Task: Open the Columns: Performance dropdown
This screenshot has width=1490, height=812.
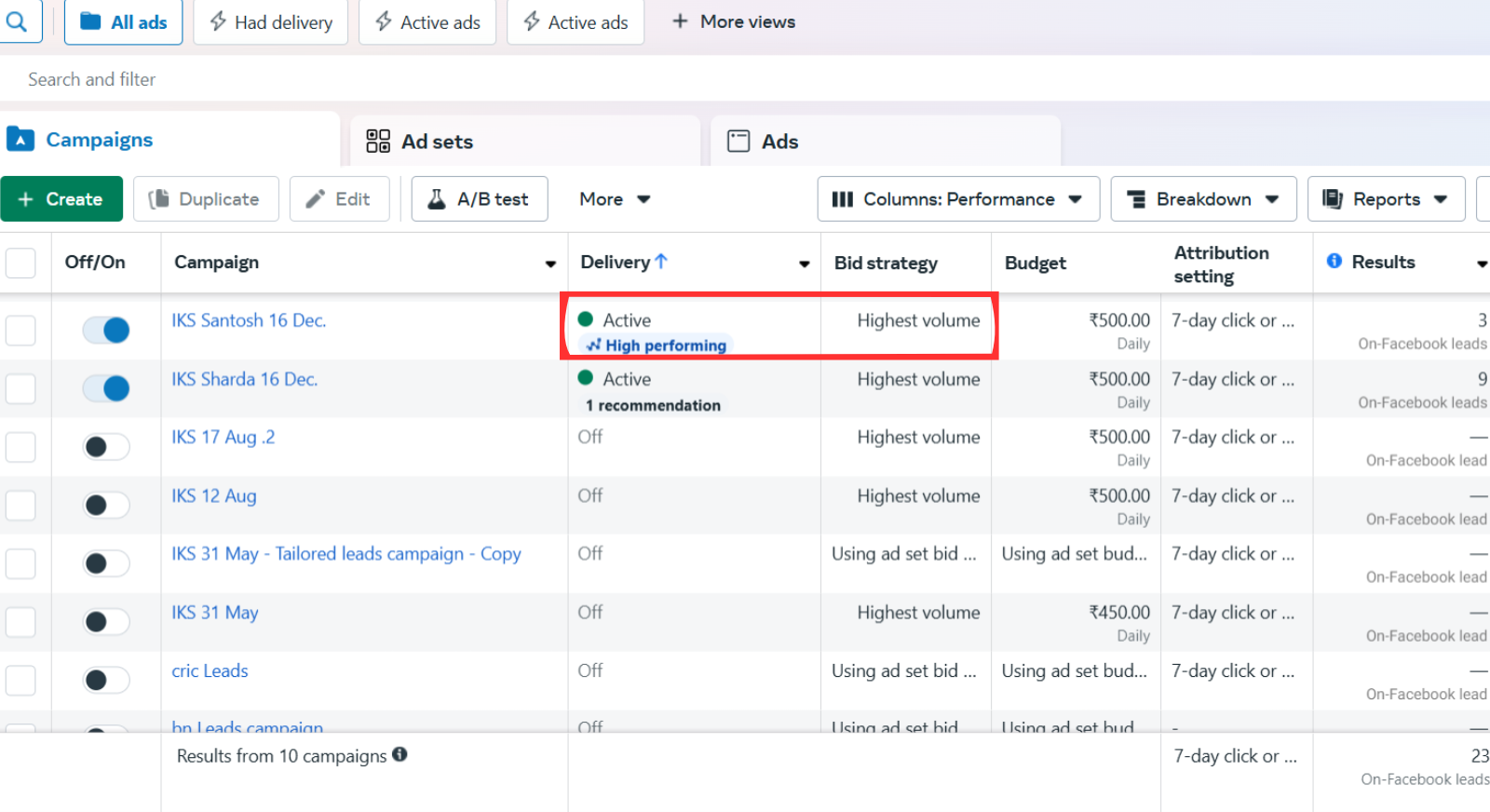Action: tap(958, 199)
